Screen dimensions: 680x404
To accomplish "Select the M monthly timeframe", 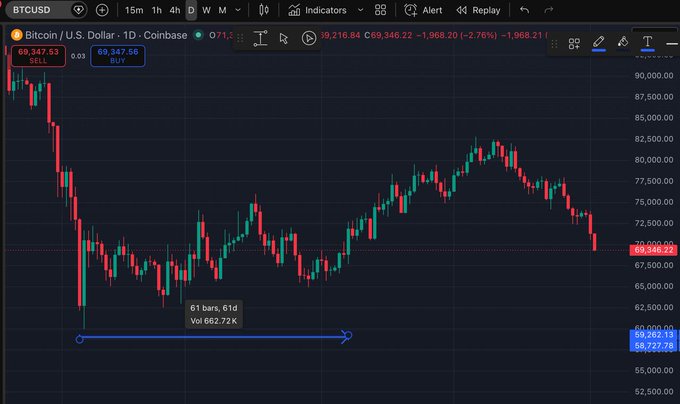I will point(222,10).
